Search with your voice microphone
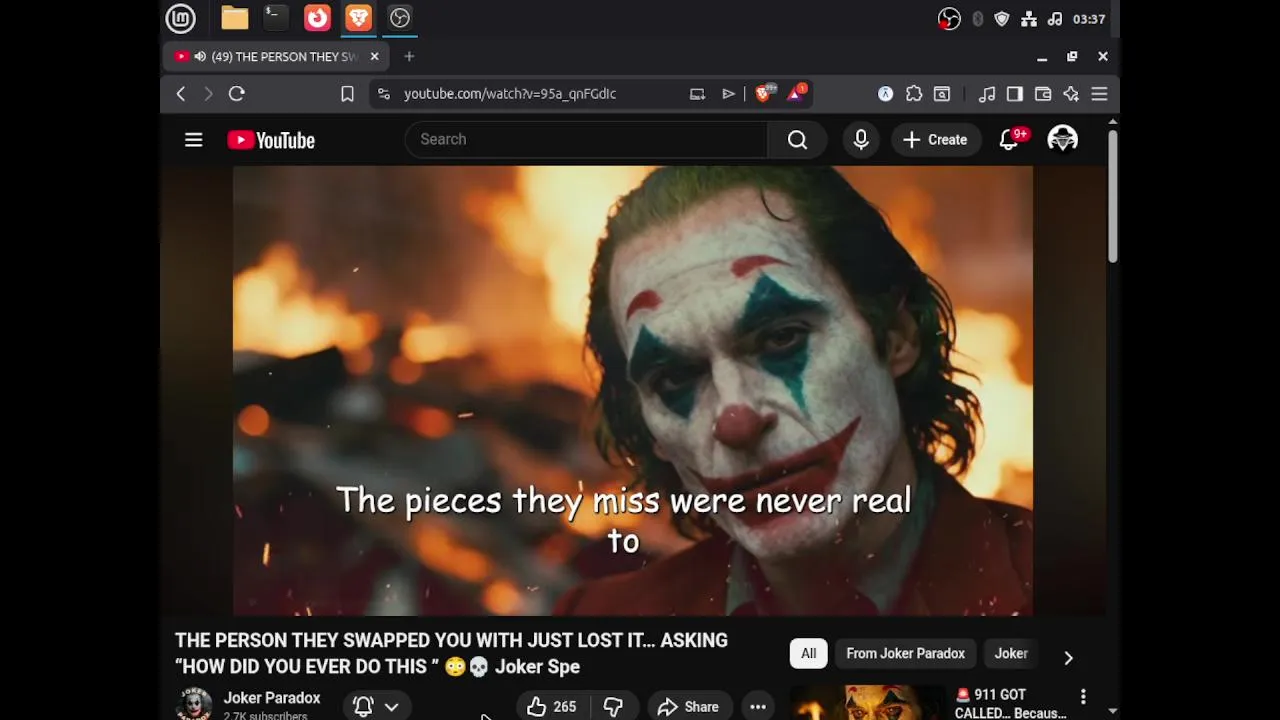 [x=861, y=140]
